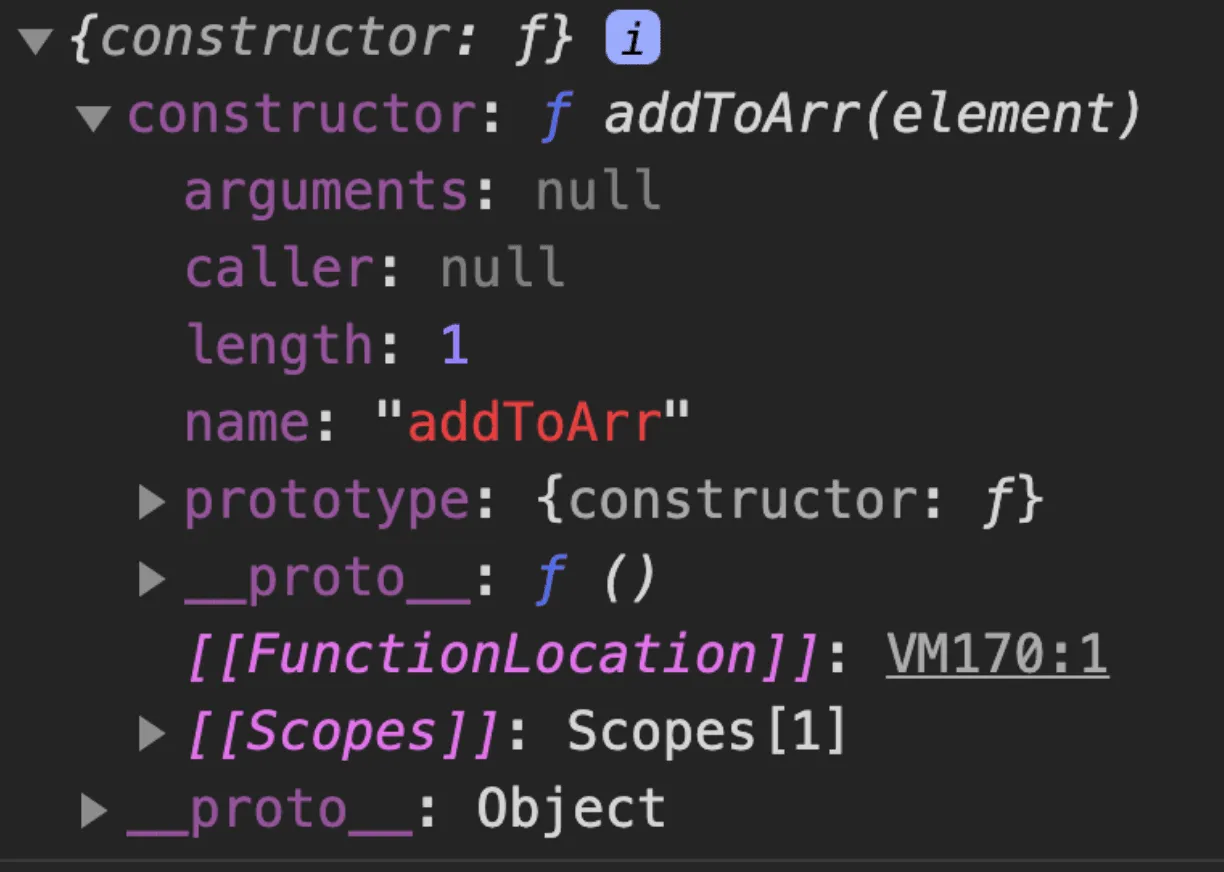The image size is (1224, 872).
Task: Click the name property key
Action: pyautogui.click(x=246, y=423)
